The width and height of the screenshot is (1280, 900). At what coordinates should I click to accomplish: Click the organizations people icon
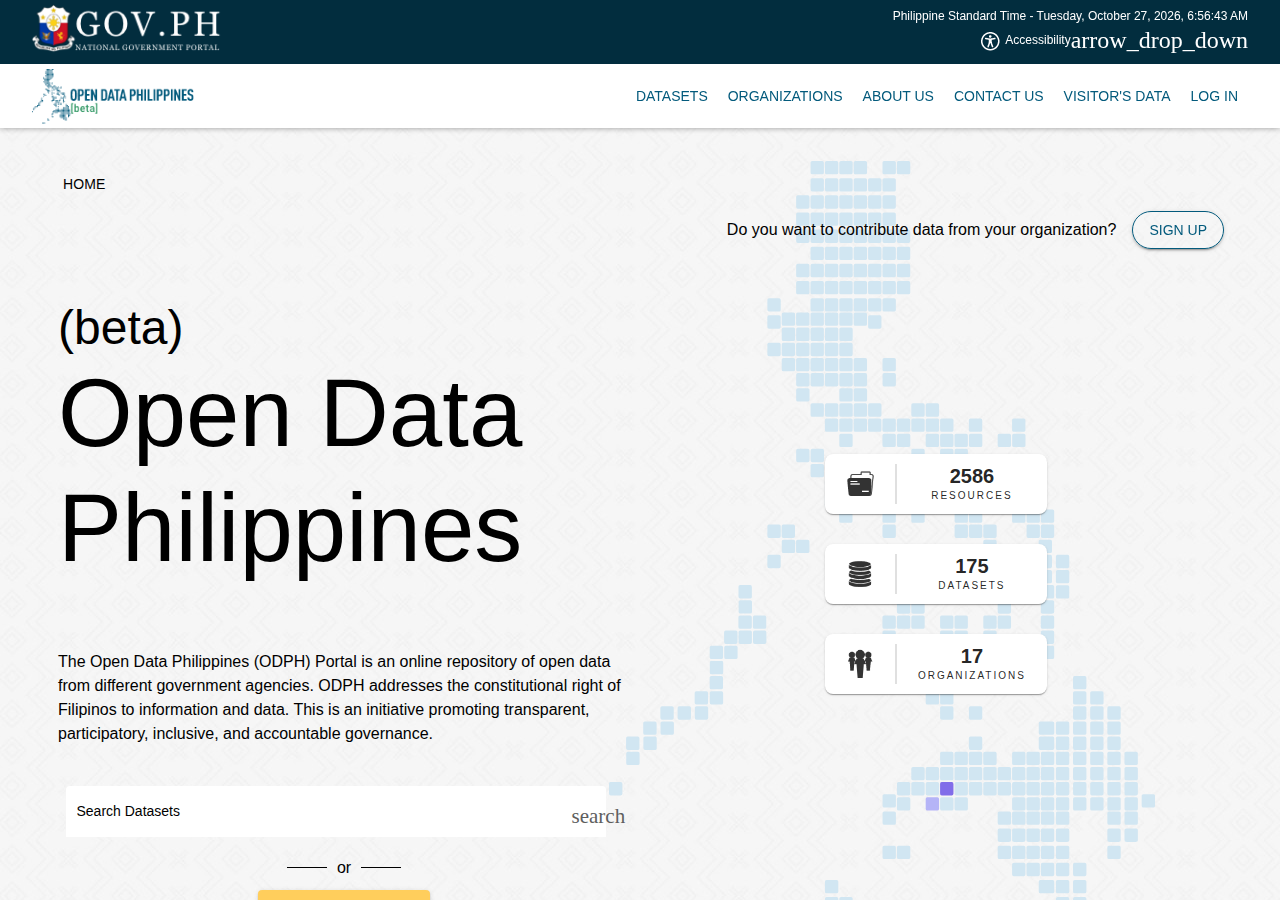point(860,664)
